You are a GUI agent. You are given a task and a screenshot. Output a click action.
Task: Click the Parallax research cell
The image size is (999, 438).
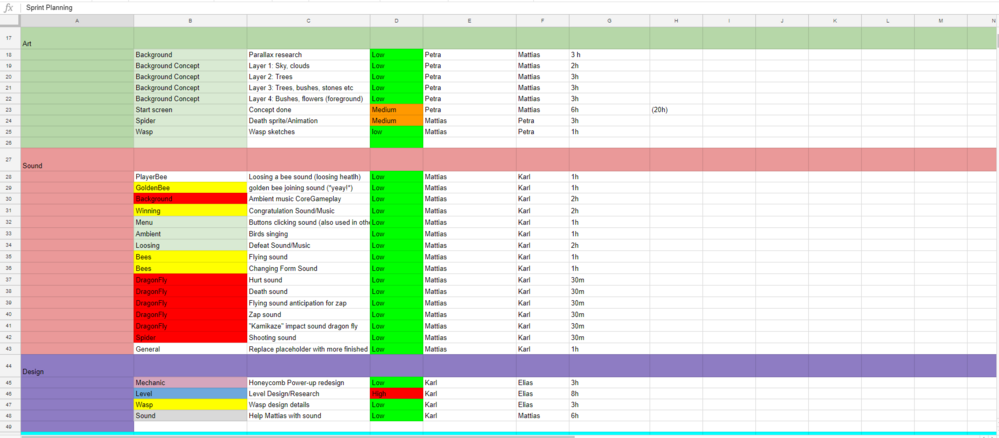pos(308,55)
